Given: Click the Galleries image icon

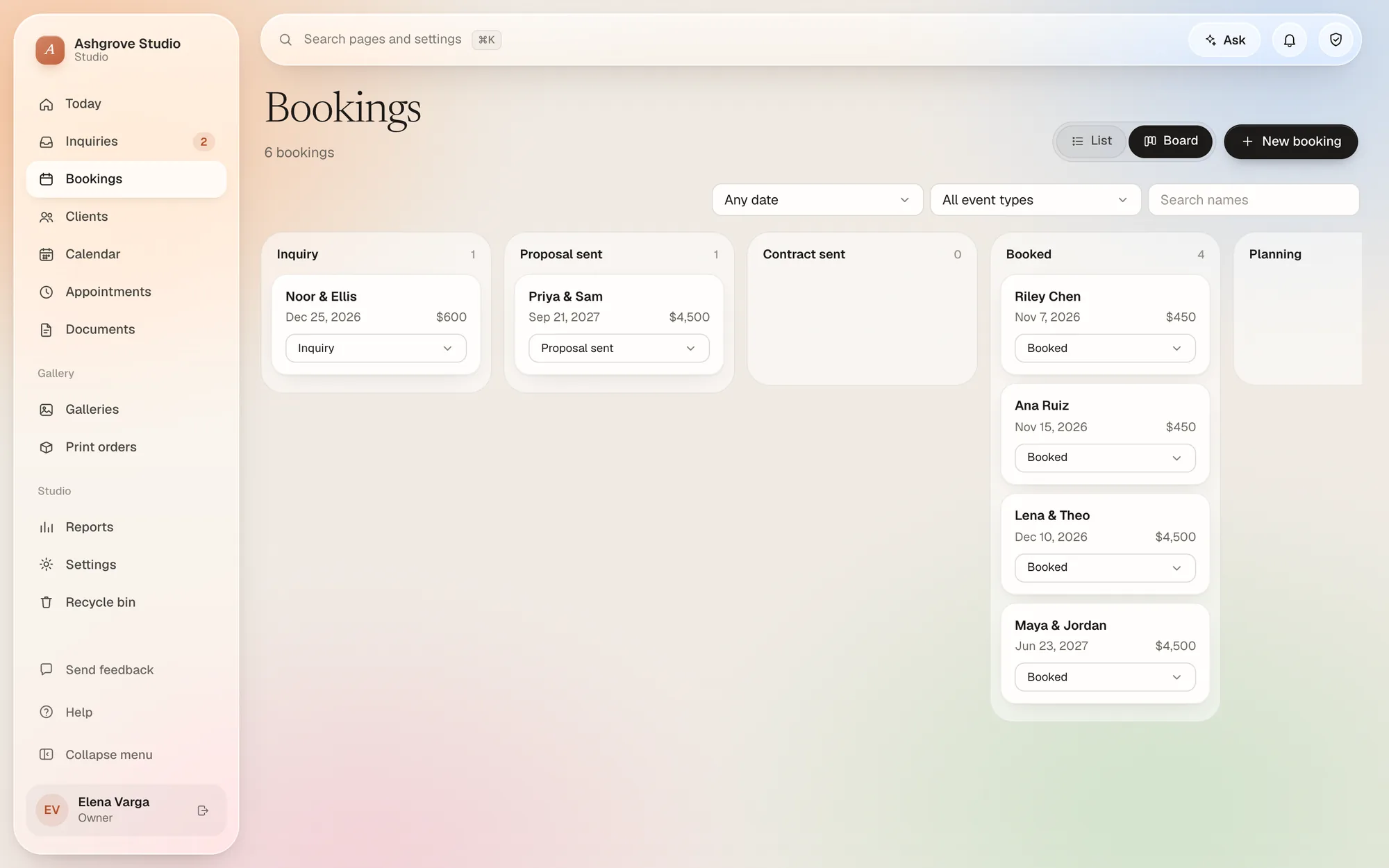Looking at the screenshot, I should tap(47, 410).
